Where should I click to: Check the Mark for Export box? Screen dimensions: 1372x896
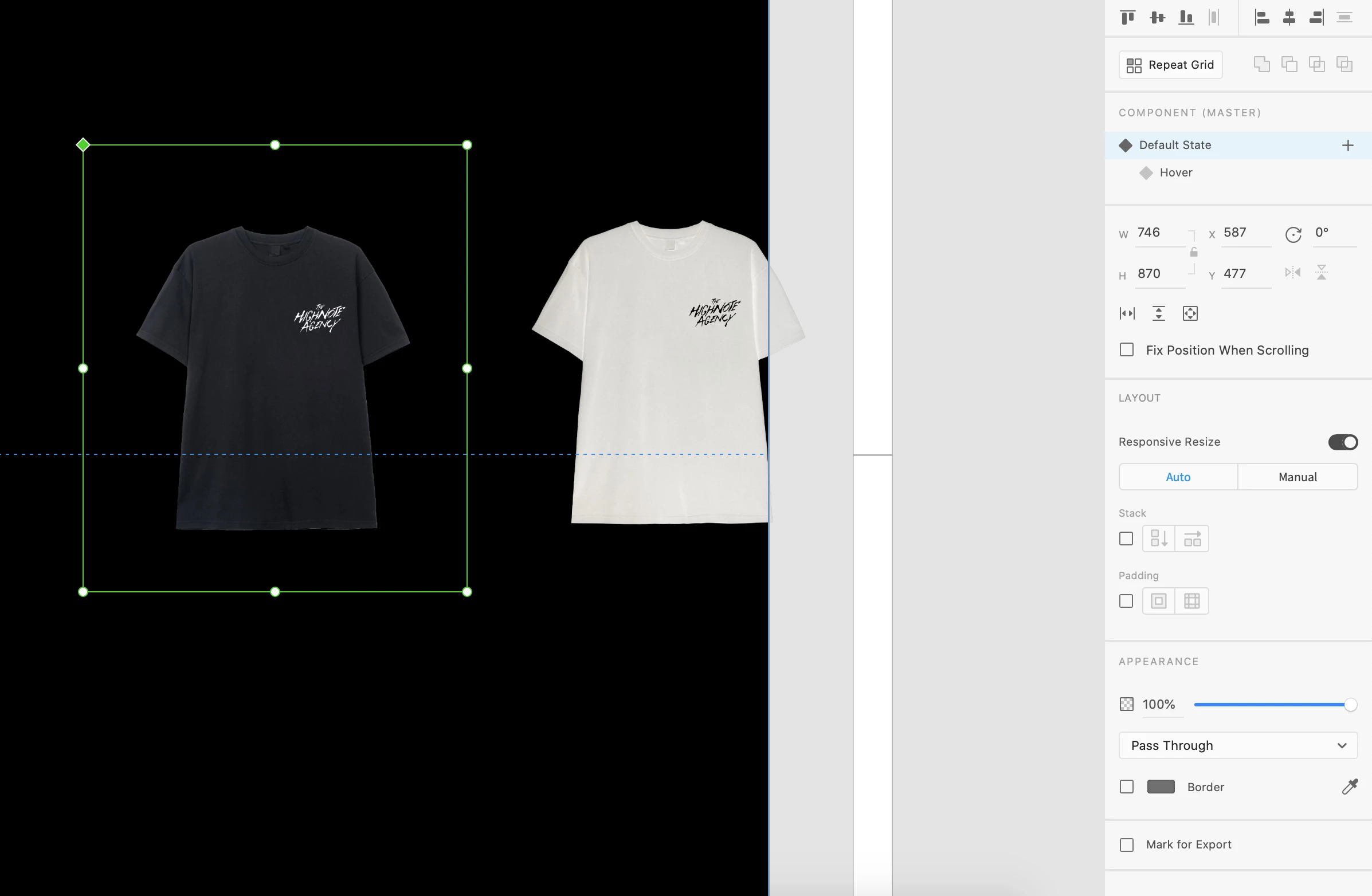click(1126, 844)
